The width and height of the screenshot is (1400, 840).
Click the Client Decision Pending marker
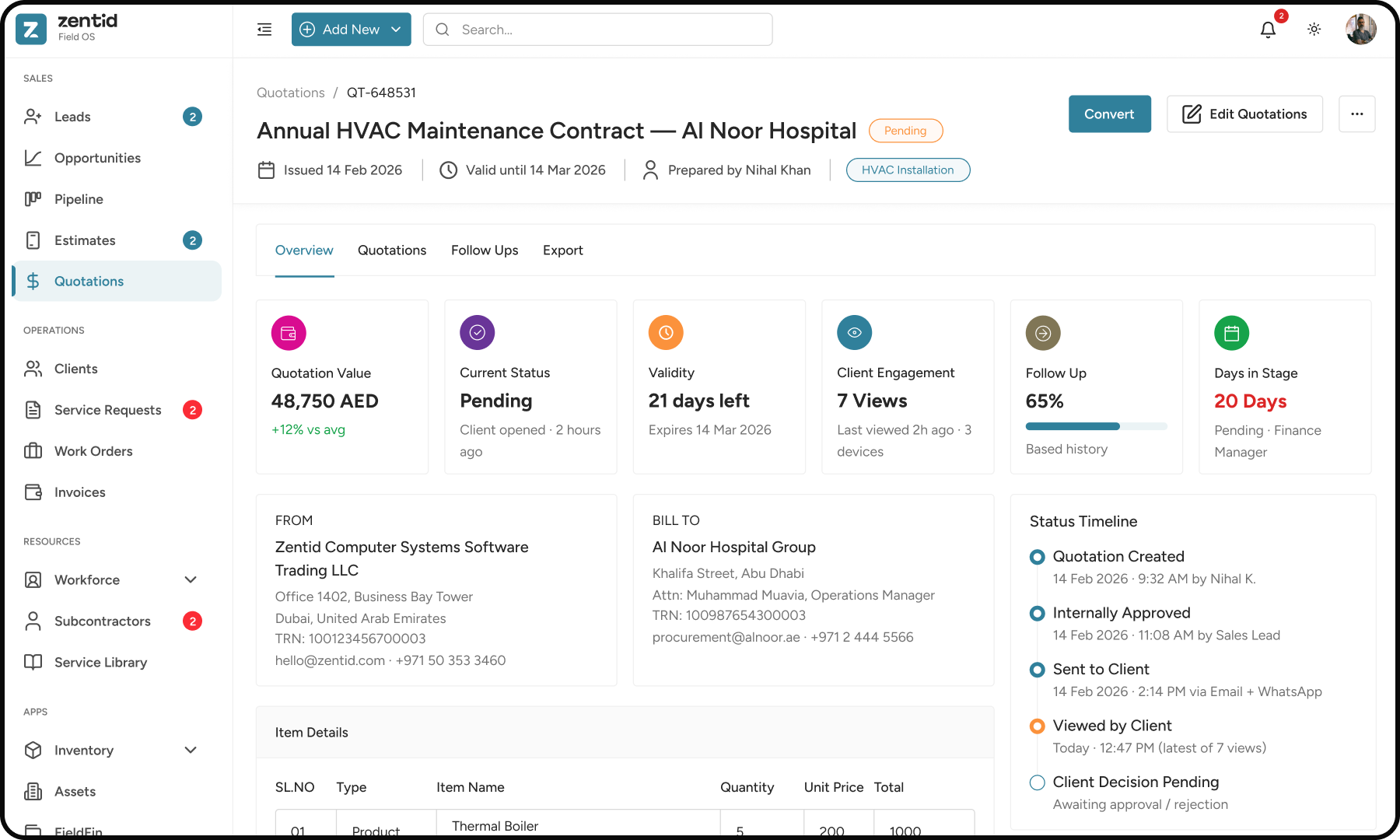coord(1037,782)
